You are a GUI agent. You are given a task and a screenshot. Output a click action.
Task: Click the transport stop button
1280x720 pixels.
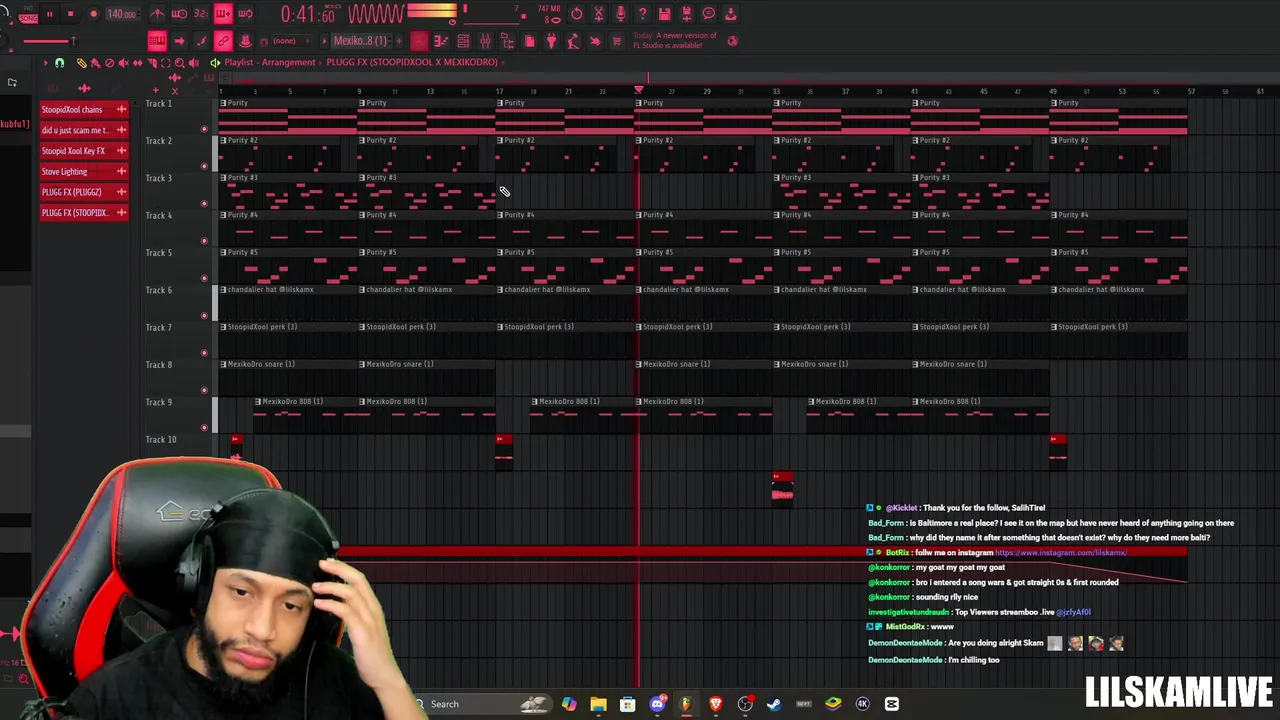[x=70, y=14]
